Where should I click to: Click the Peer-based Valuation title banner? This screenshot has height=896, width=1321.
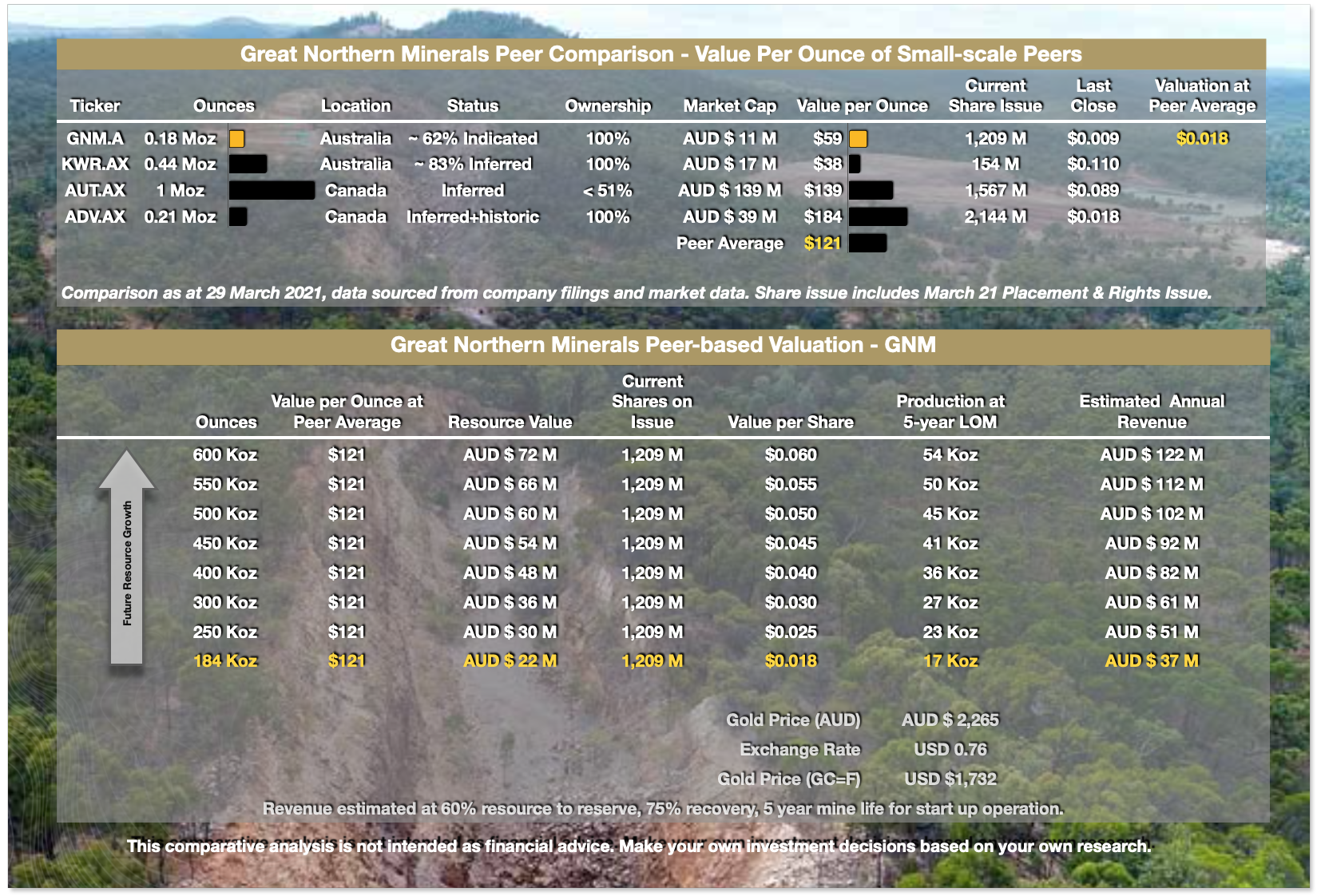(663, 345)
